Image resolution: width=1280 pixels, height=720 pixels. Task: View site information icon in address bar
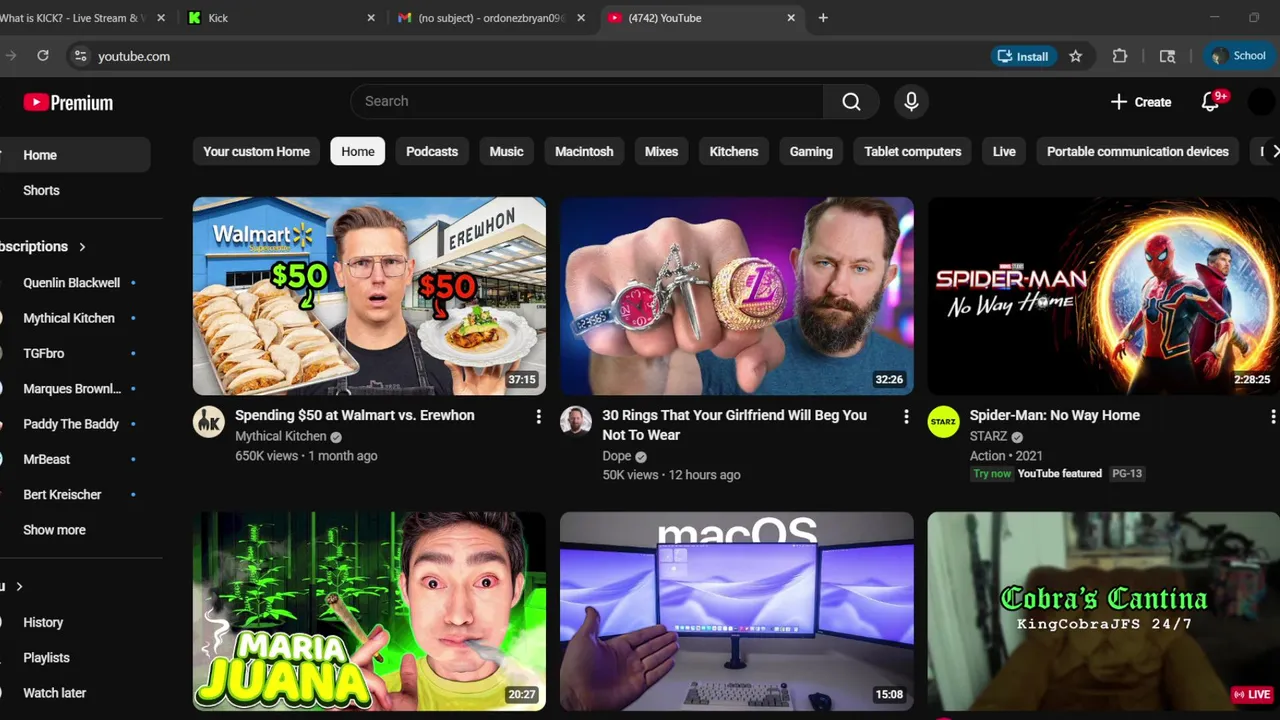coord(80,56)
